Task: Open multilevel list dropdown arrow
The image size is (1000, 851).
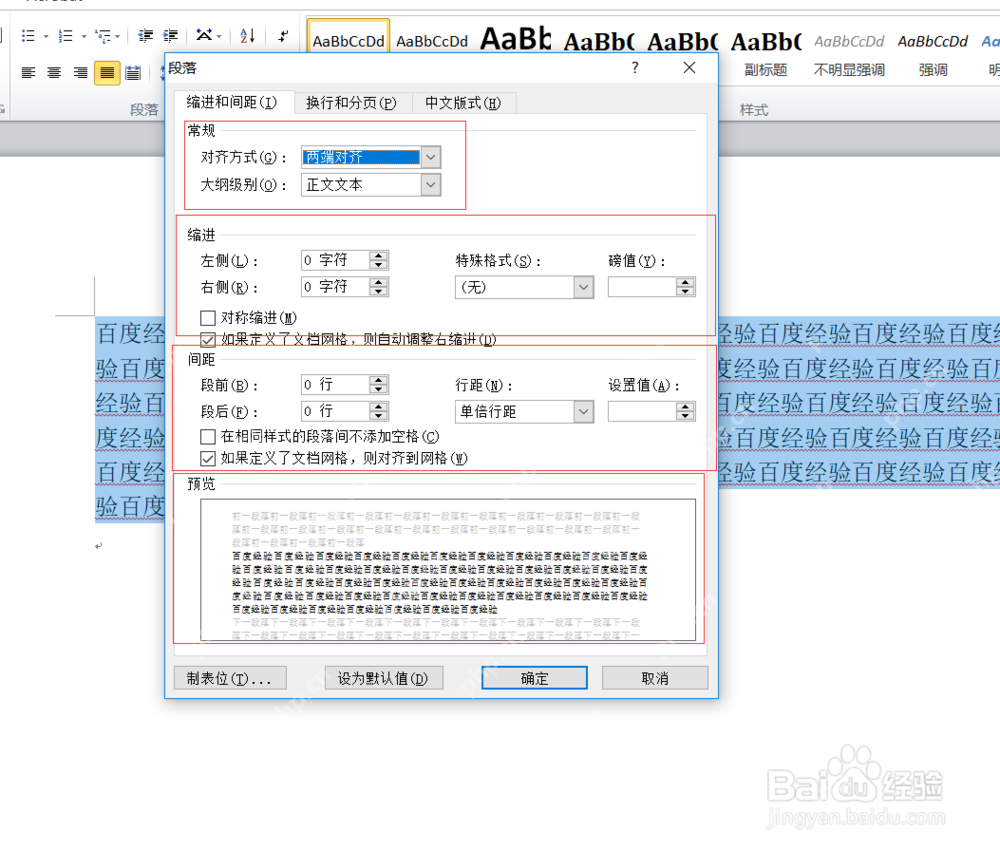Action: pyautogui.click(x=117, y=36)
